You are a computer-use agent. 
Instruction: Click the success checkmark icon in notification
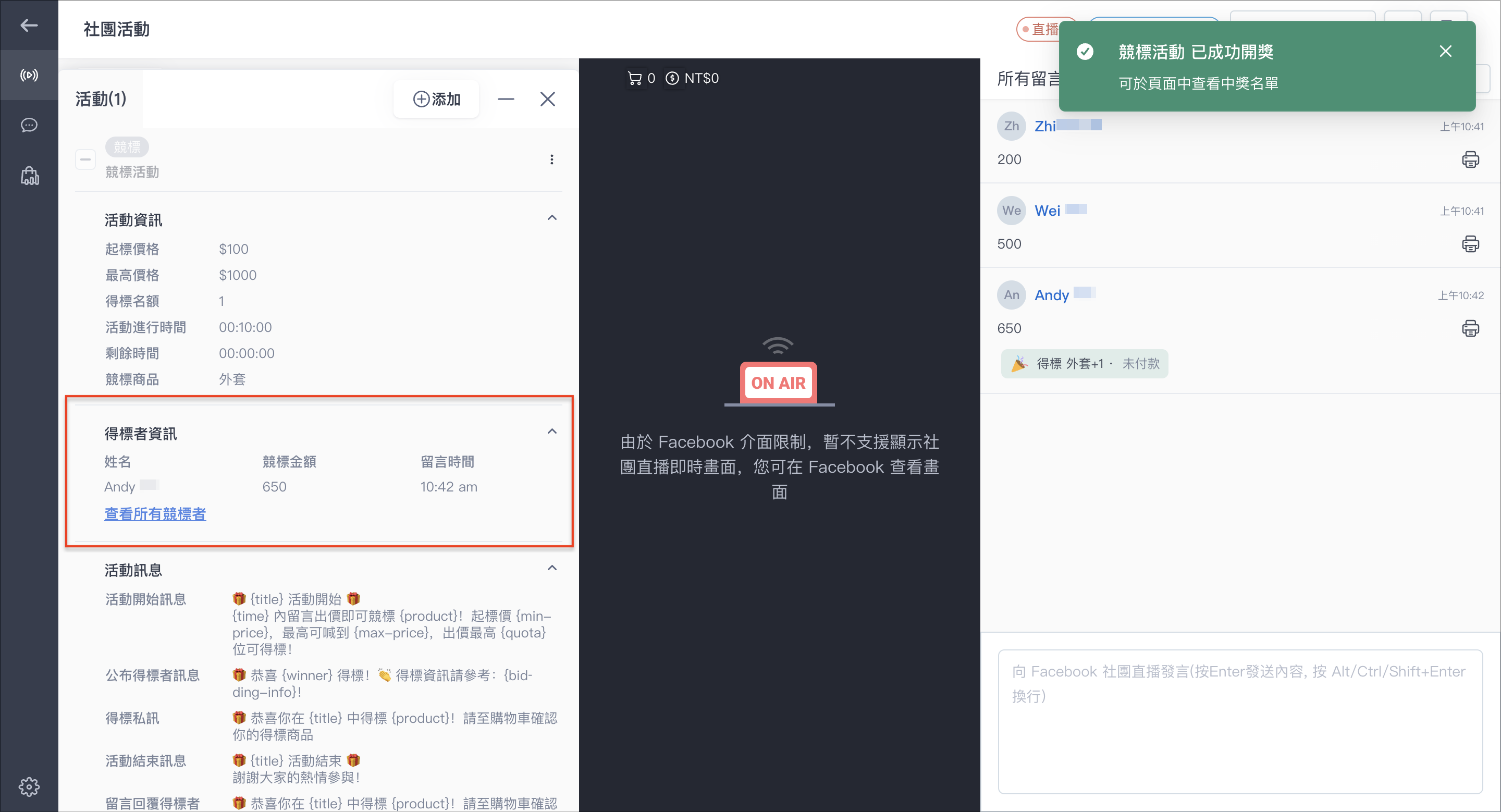tap(1085, 52)
